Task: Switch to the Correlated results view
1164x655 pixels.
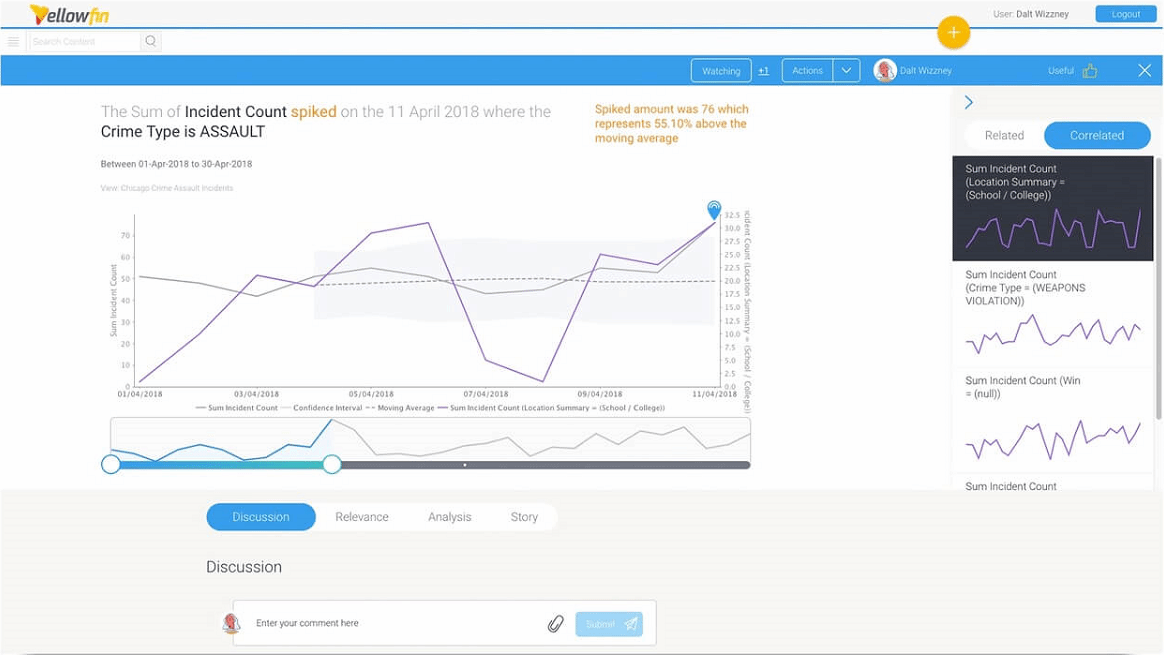Action: 1097,135
